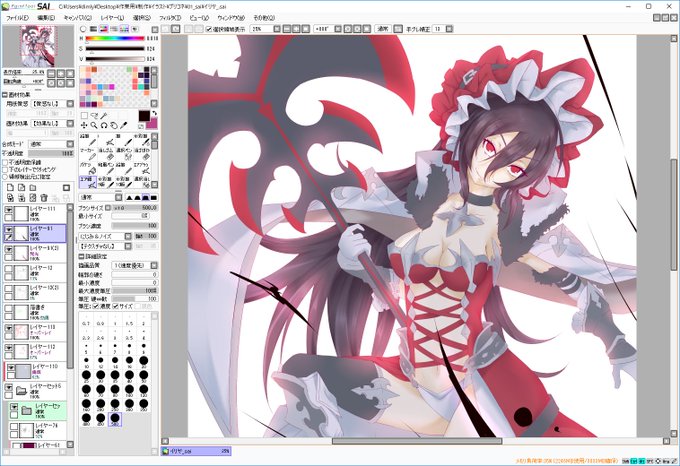Open 手ブレ補正 stabilizer dropdown
This screenshot has height=466, width=680.
449,29
